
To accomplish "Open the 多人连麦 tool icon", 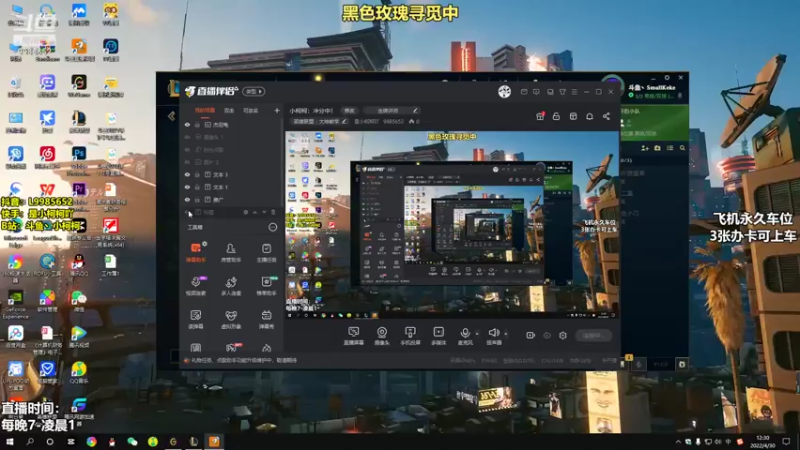I will coord(231,286).
